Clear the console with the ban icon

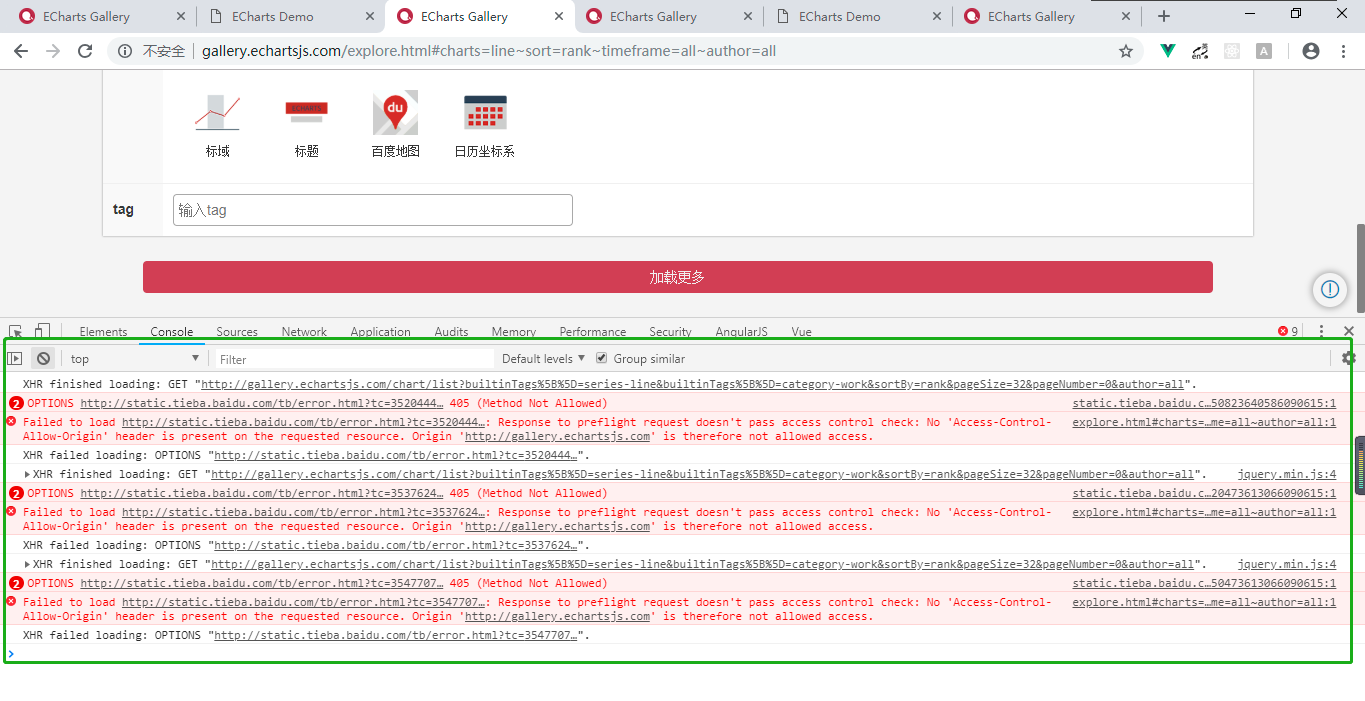point(43,358)
